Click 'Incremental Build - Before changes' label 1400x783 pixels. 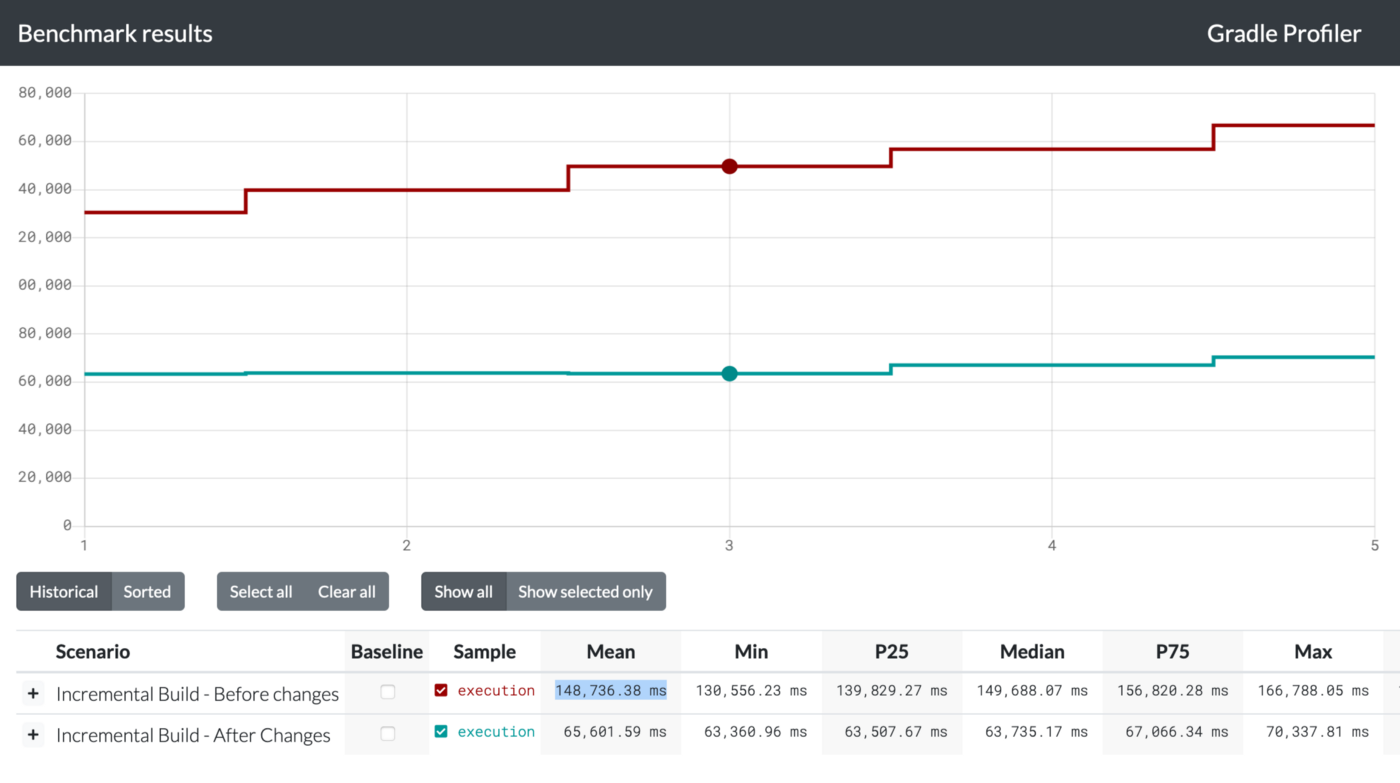[197, 694]
